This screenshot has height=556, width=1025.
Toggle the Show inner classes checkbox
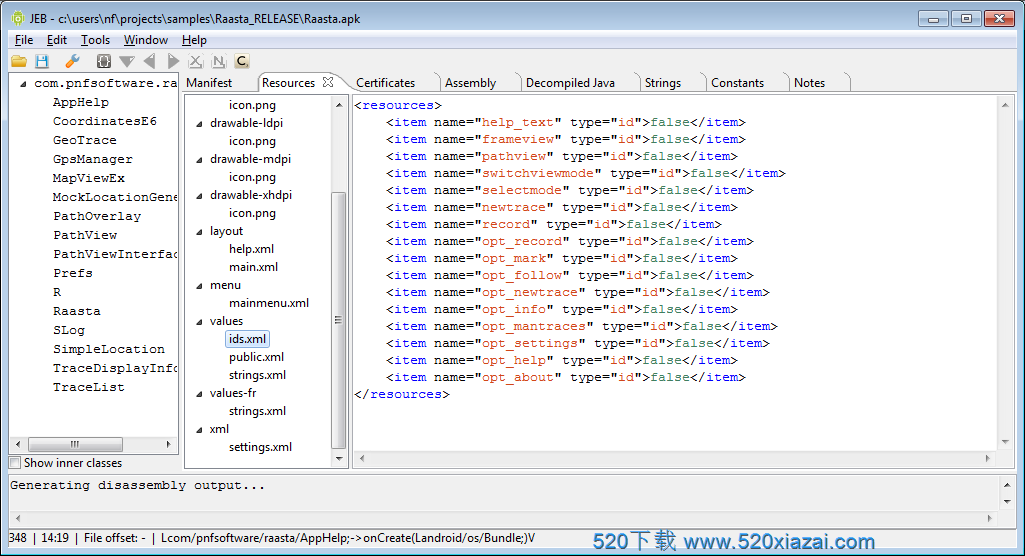pos(15,463)
